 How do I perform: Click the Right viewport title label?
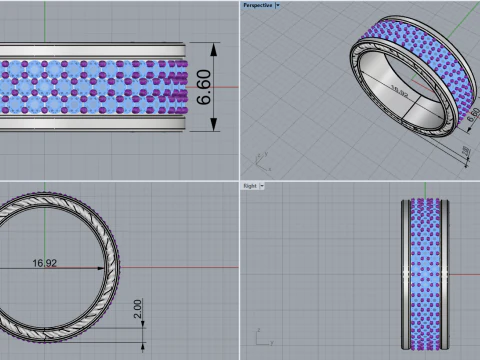250,186
